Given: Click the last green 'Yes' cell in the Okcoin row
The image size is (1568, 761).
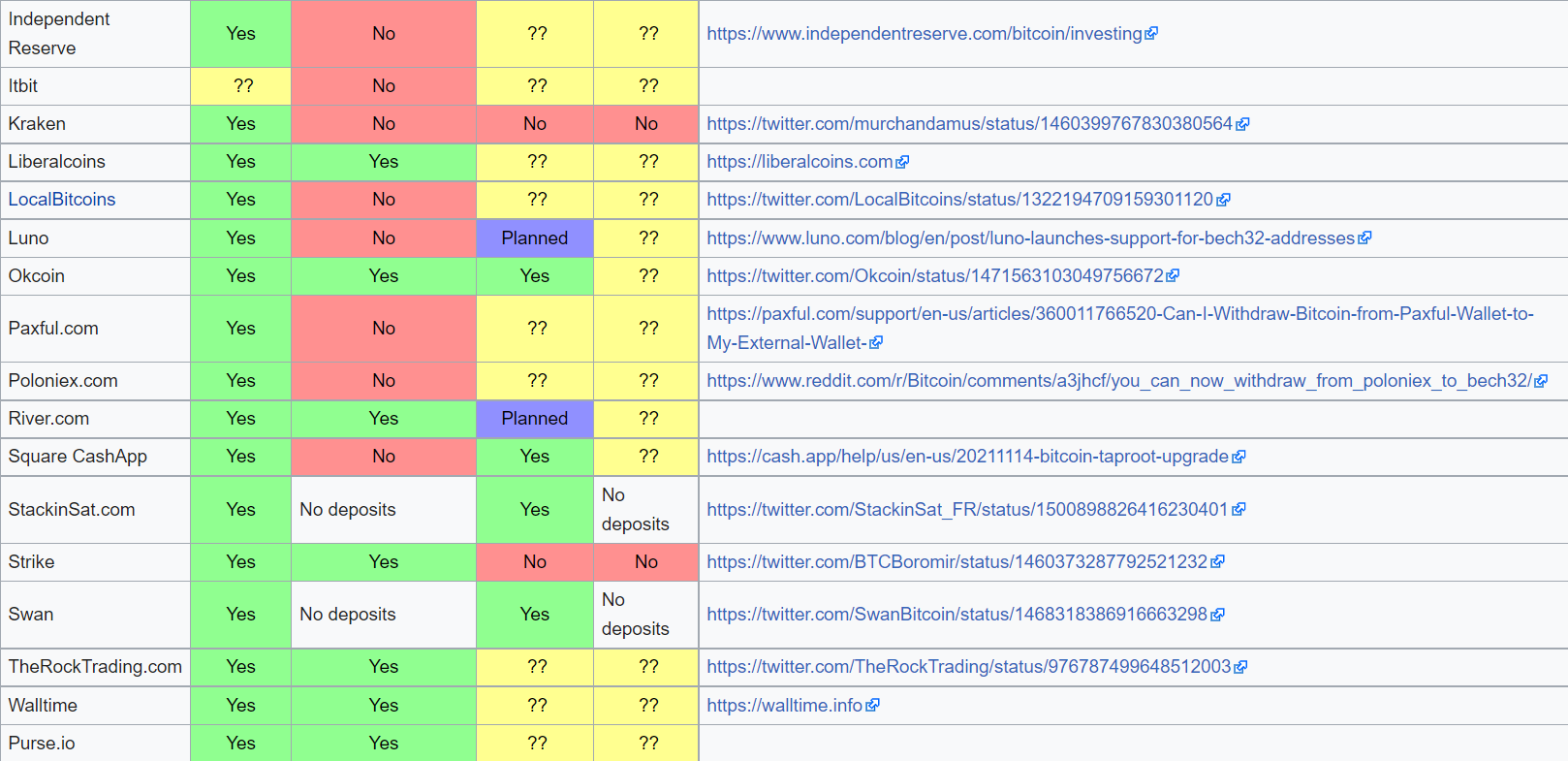Looking at the screenshot, I should [x=535, y=276].
